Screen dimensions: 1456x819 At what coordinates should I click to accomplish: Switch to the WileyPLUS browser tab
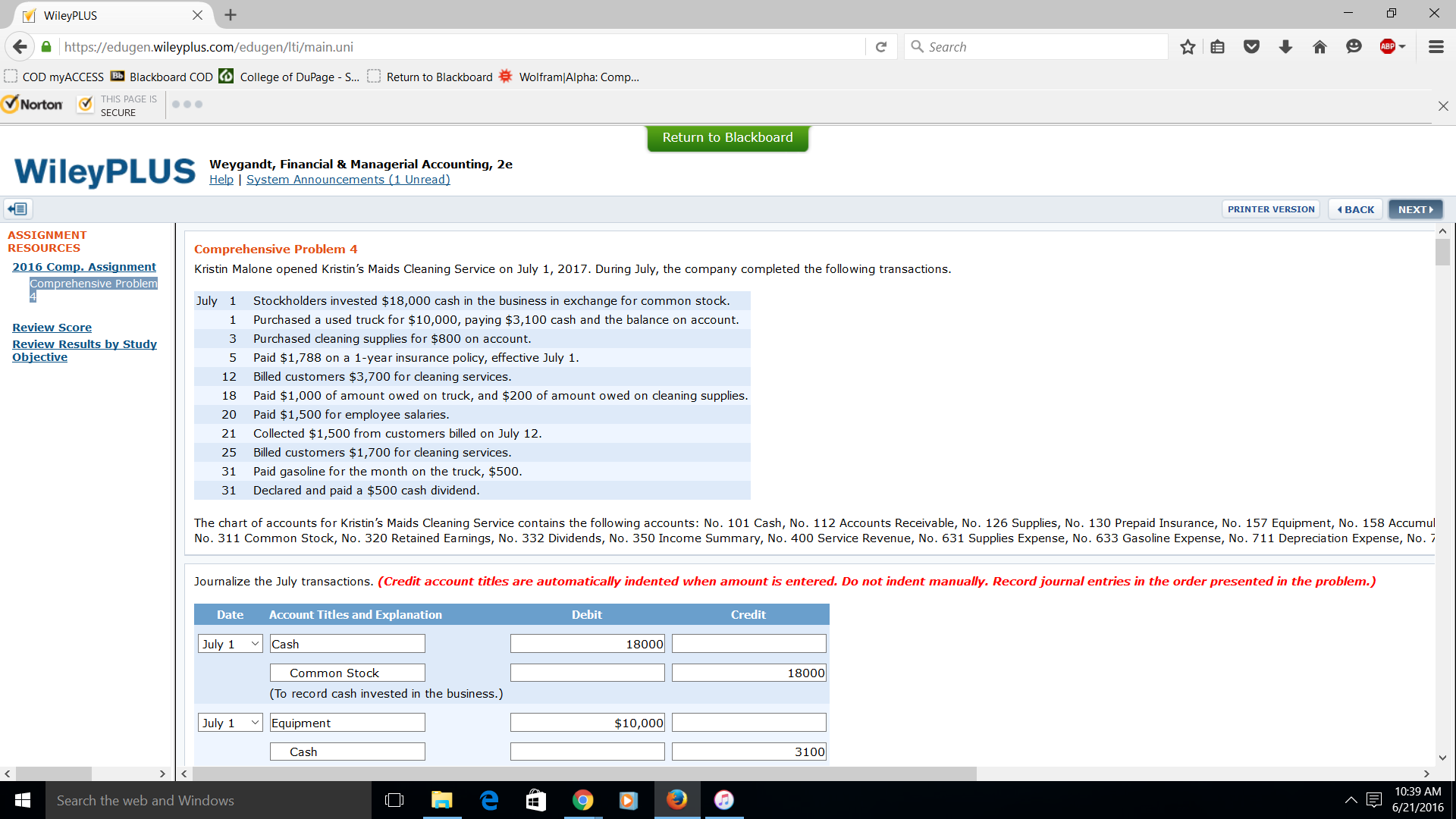click(x=91, y=15)
